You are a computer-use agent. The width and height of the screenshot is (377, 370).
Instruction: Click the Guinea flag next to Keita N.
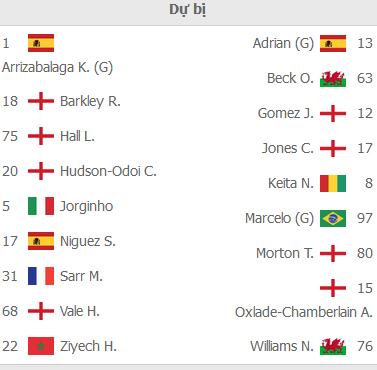333,183
